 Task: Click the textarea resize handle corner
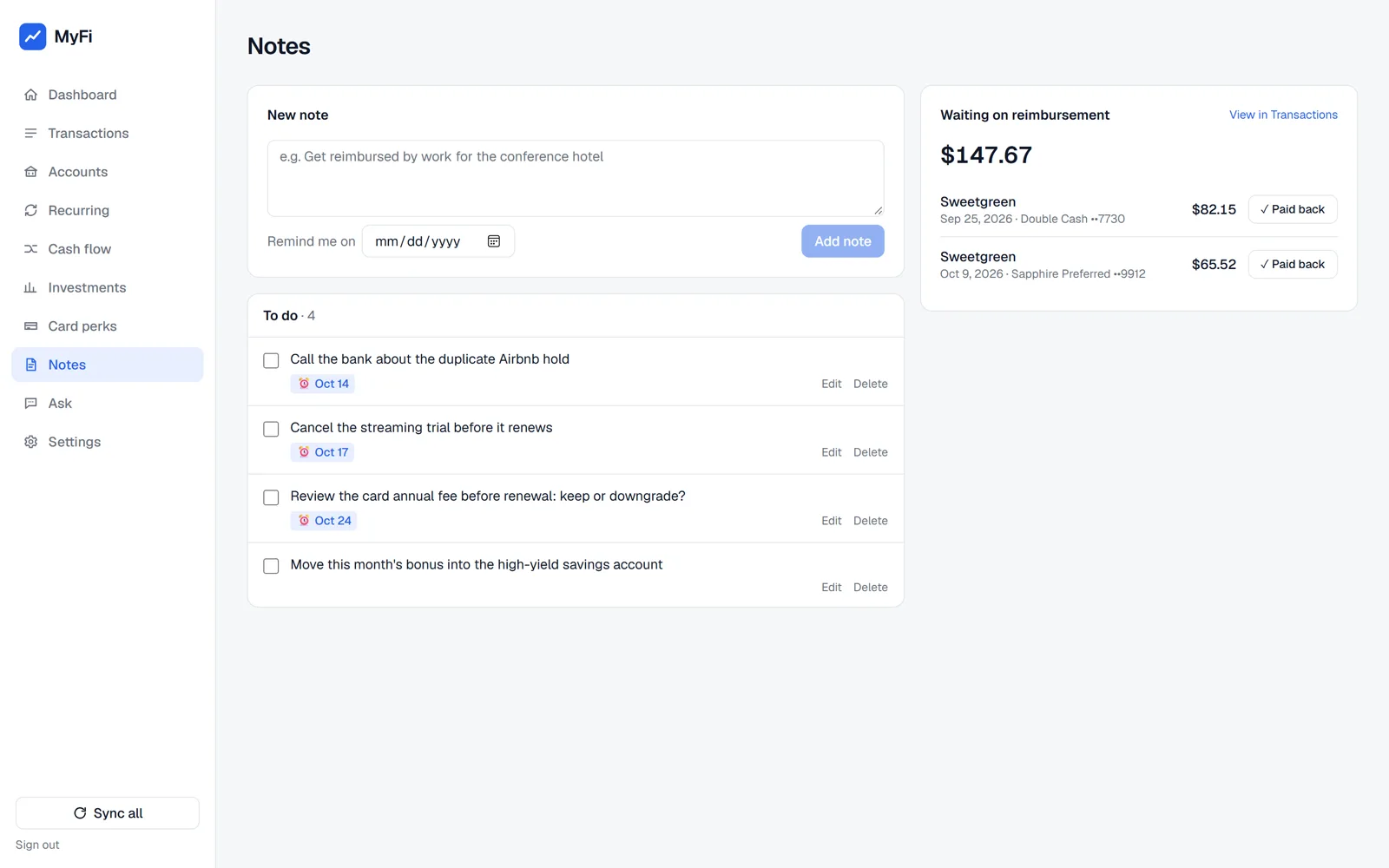(x=879, y=210)
